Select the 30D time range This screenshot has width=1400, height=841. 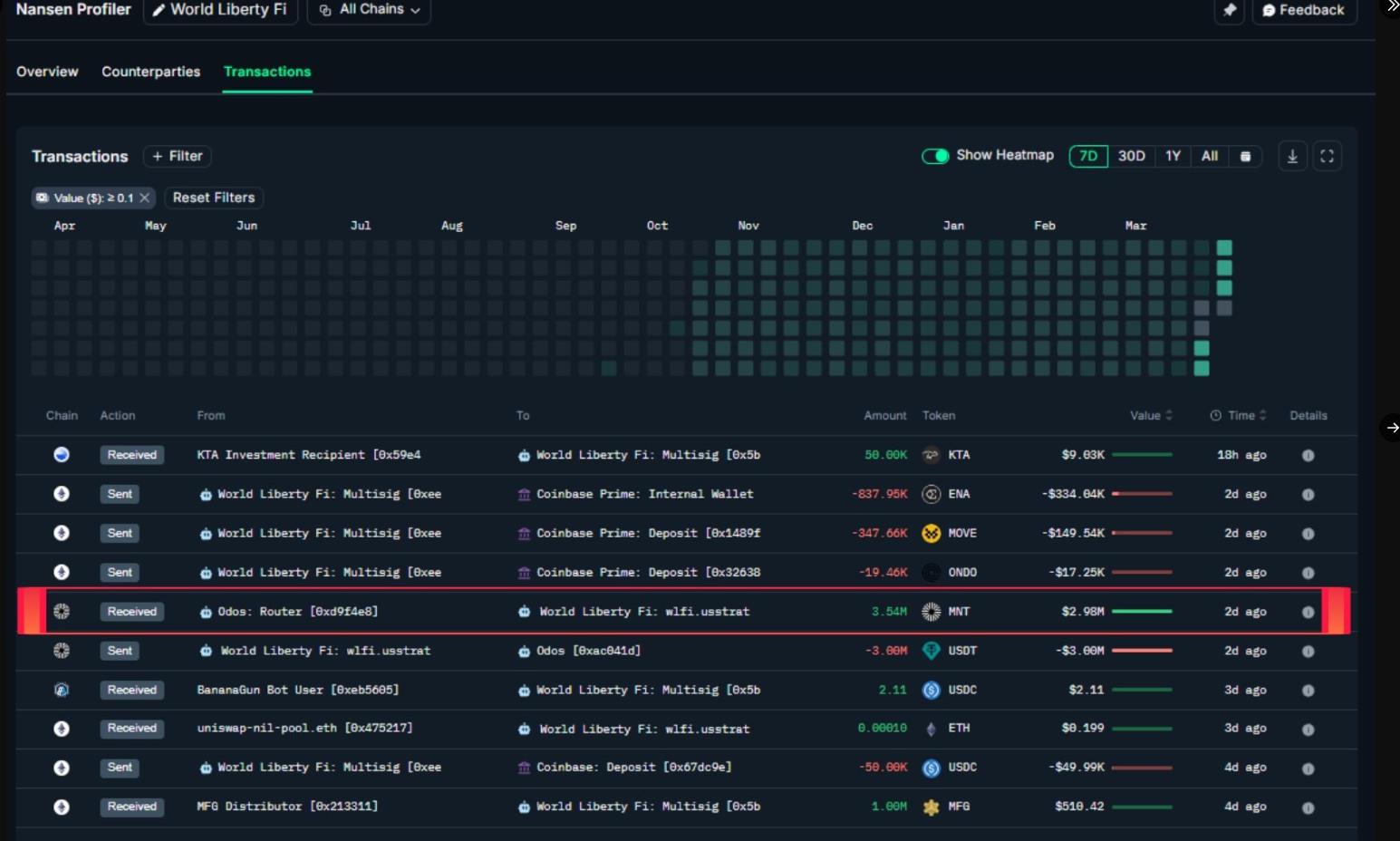[1131, 156]
